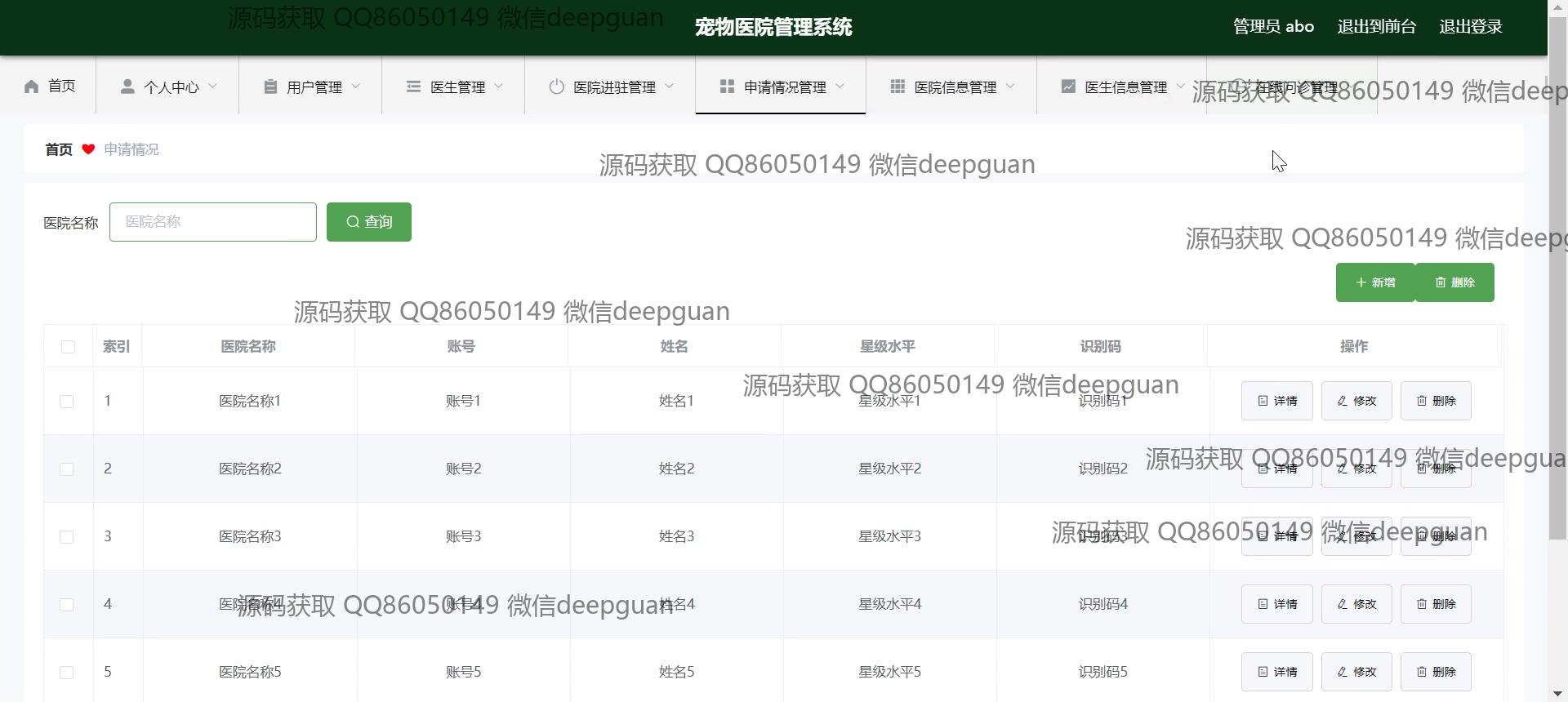Click the document icon beside 用户管理
The width and height of the screenshot is (1568, 702).
(x=270, y=87)
